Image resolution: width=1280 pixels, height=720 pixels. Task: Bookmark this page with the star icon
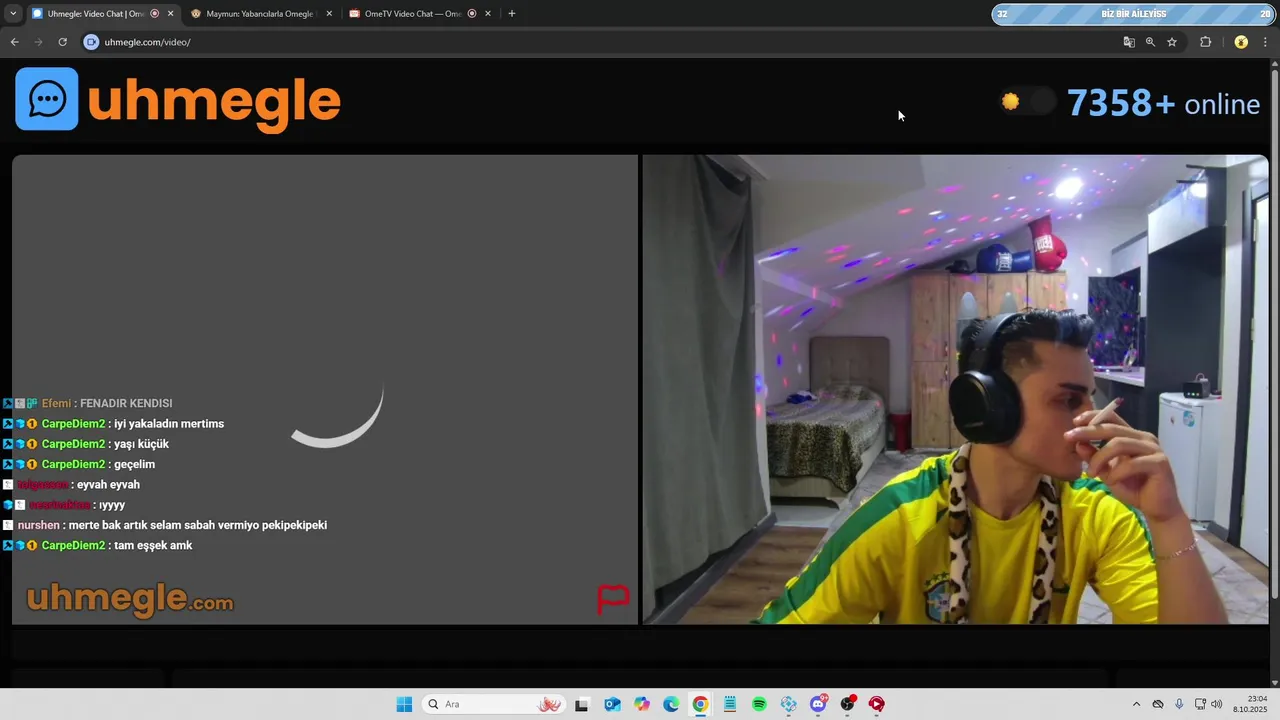[x=1172, y=42]
